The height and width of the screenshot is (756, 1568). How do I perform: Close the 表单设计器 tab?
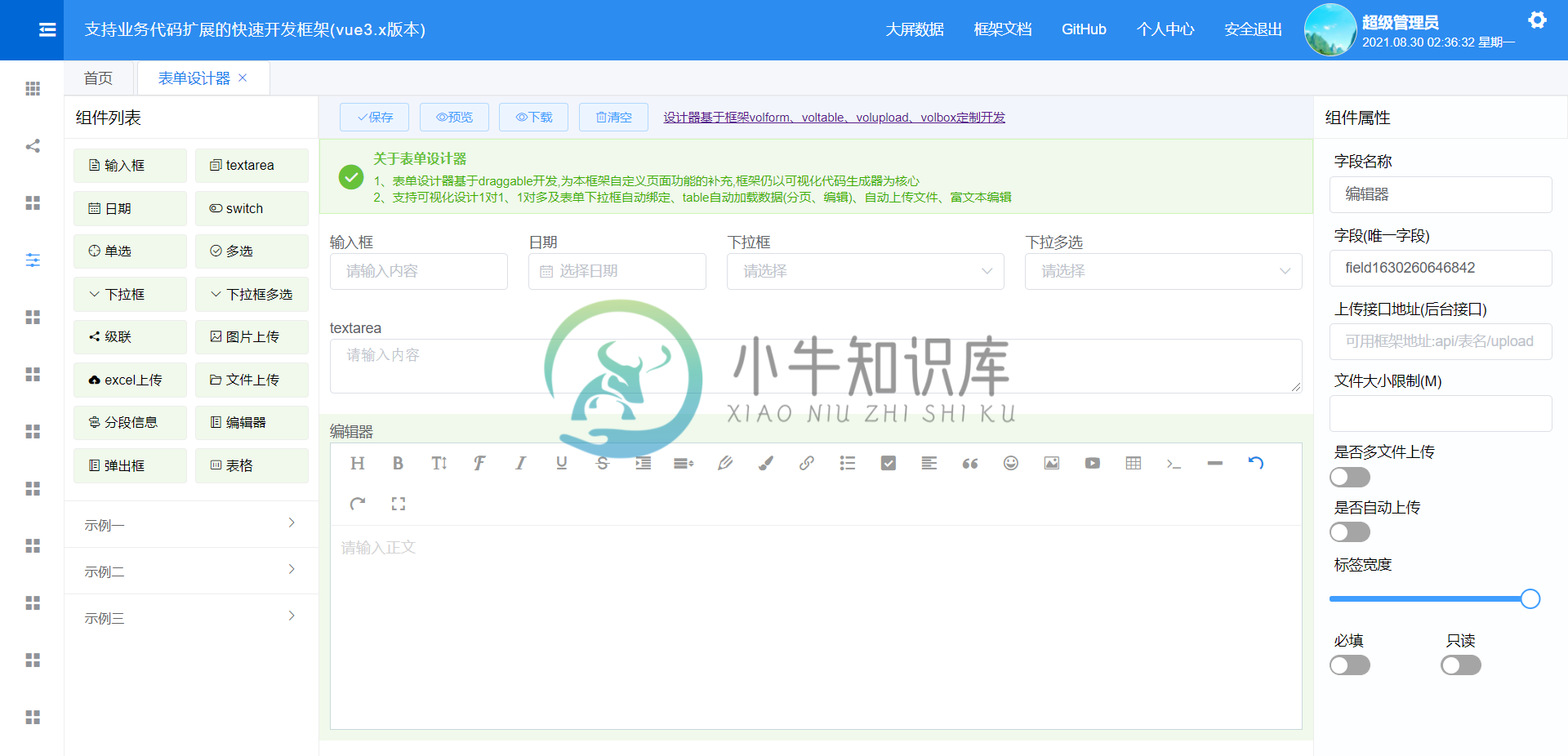click(243, 78)
